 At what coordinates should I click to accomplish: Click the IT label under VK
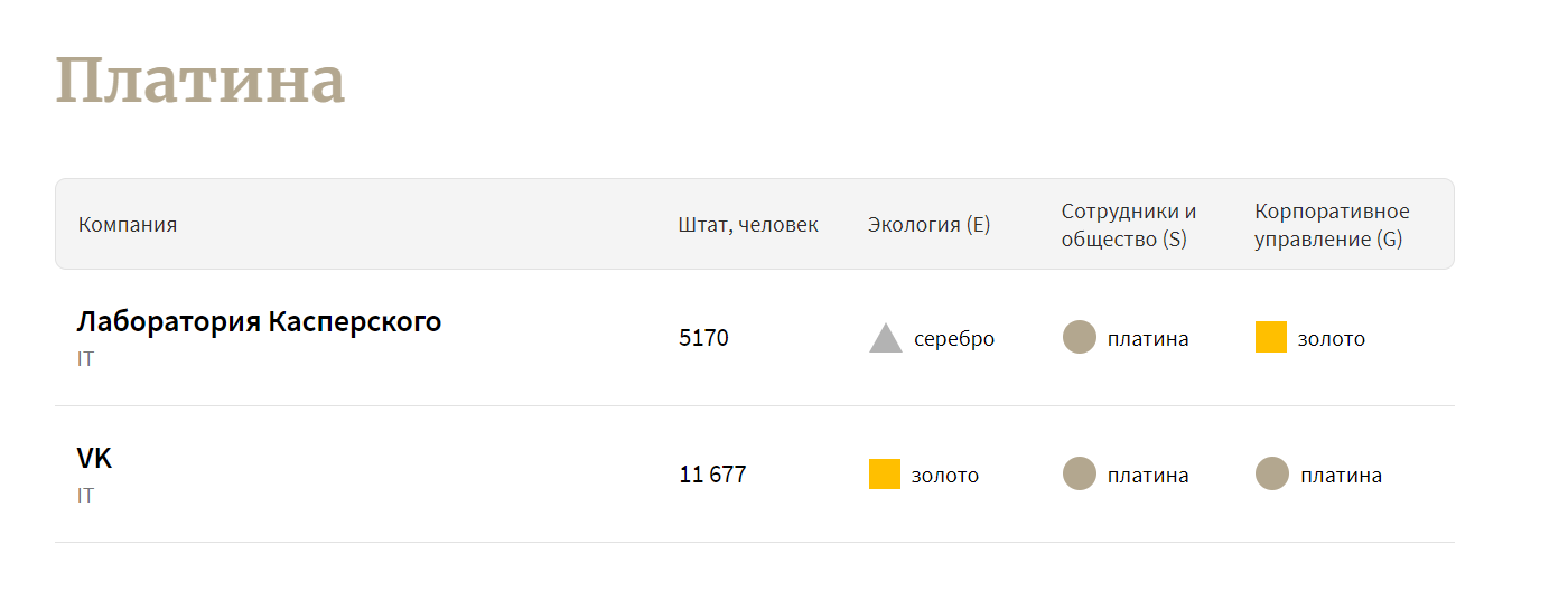click(x=85, y=496)
